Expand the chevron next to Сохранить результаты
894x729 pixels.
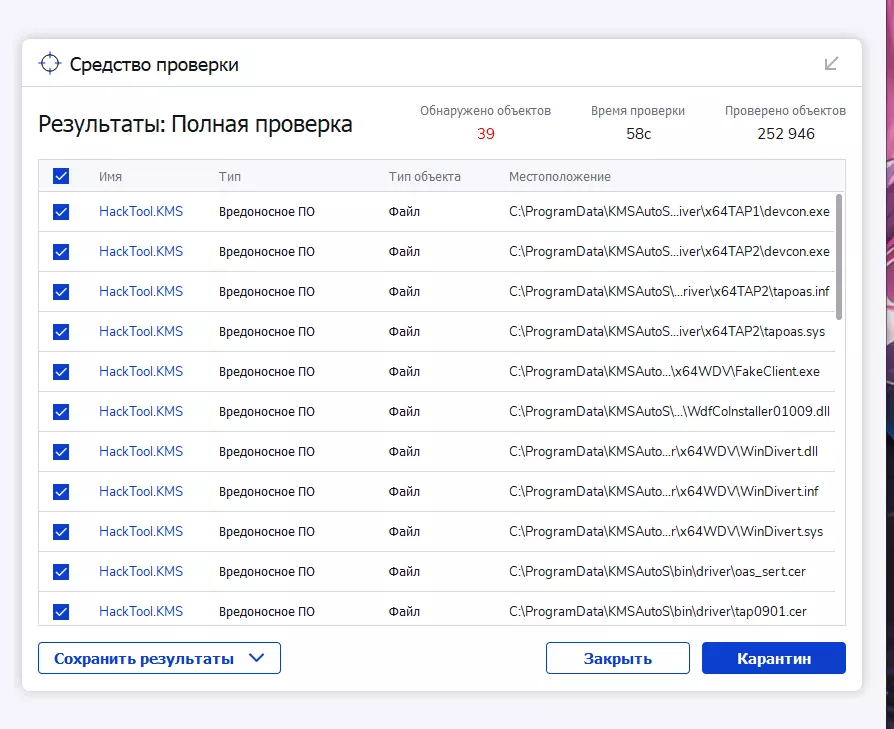point(257,658)
